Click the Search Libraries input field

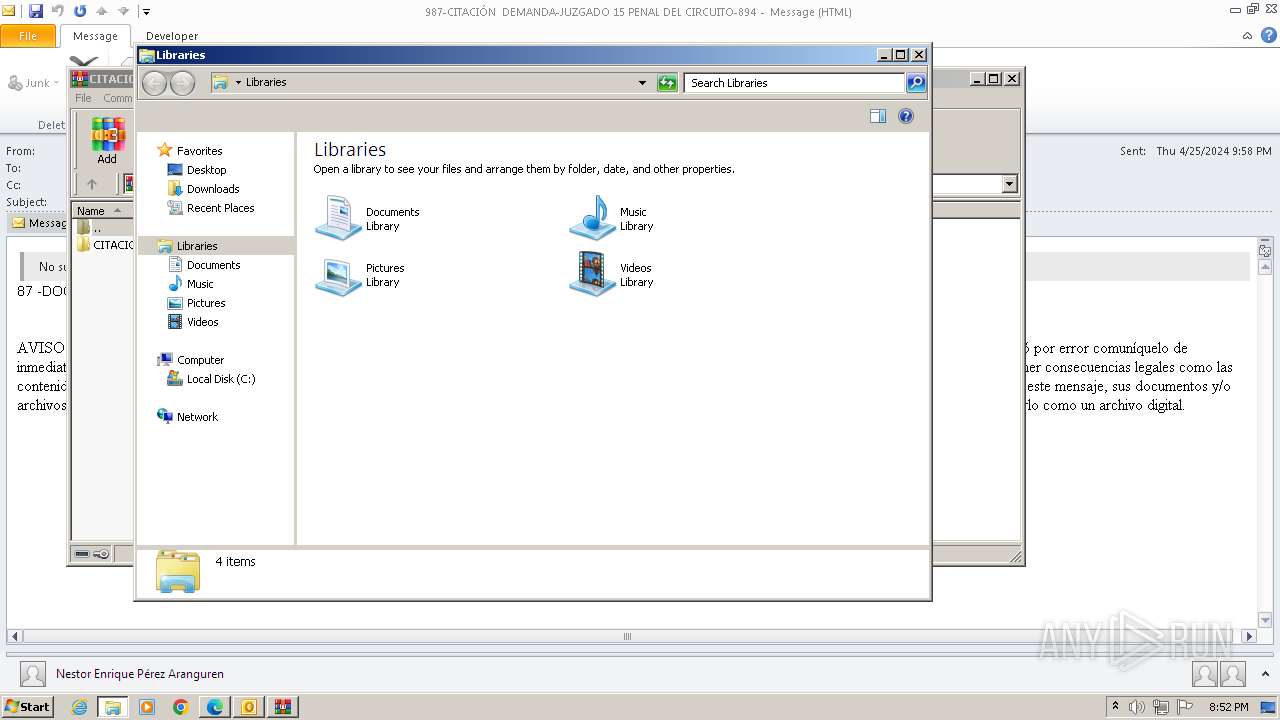[795, 83]
